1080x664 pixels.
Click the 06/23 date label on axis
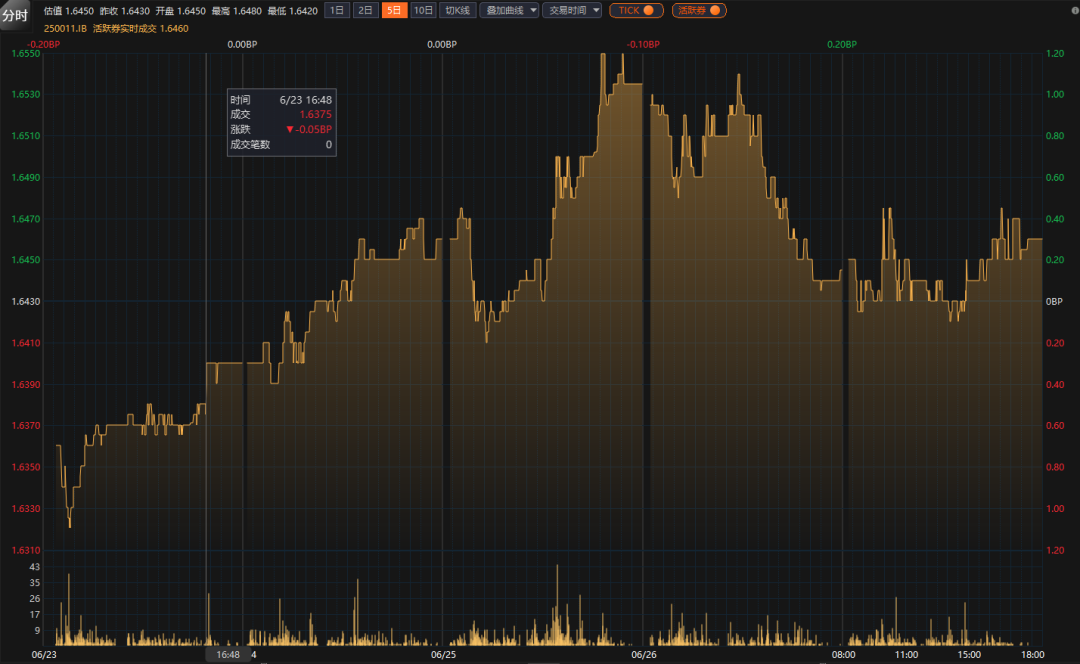coord(44,654)
